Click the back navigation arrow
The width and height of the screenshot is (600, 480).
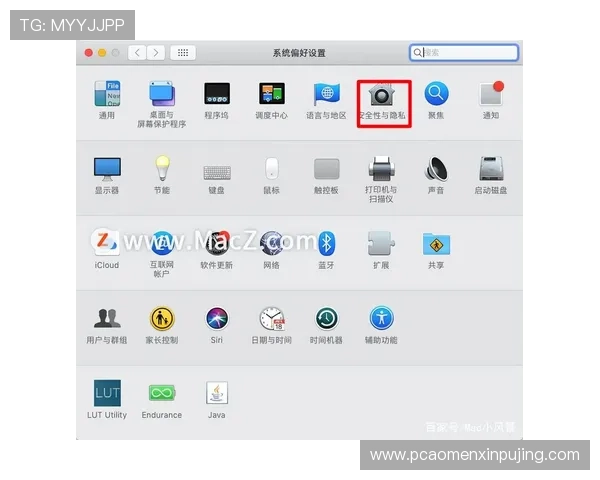pyautogui.click(x=136, y=52)
